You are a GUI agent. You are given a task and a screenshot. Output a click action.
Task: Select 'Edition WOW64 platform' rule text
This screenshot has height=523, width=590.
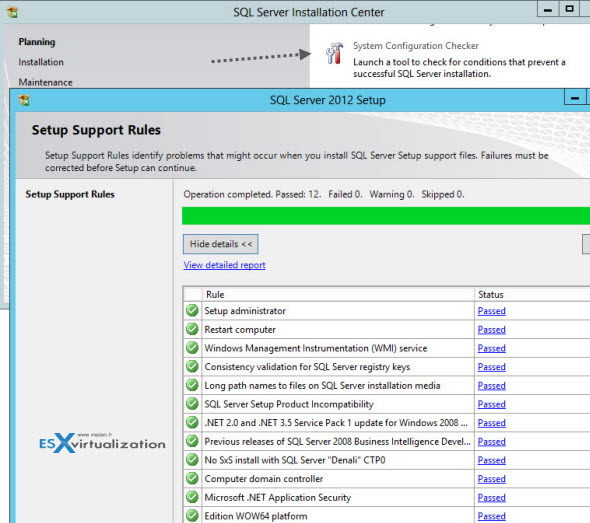[256, 516]
